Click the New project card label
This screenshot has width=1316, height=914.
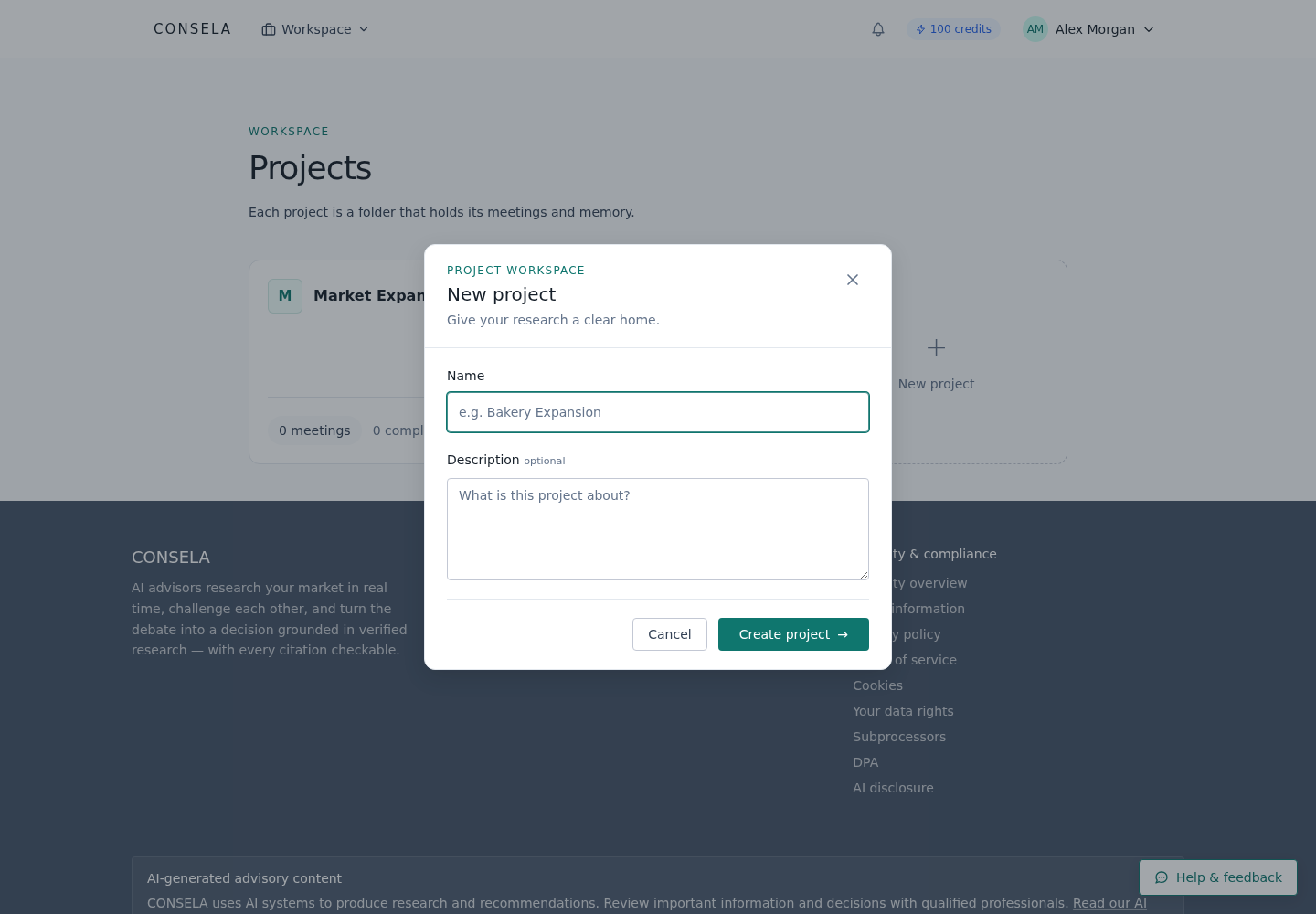[936, 384]
